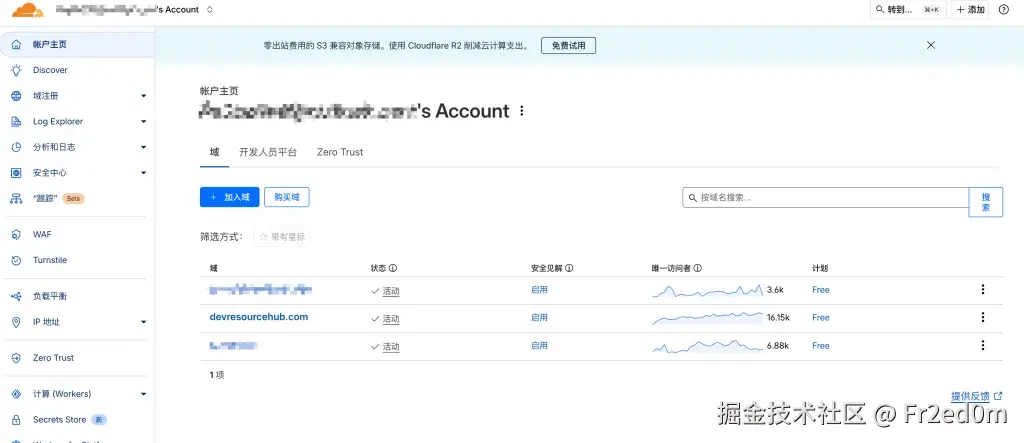Switch to the 开发人员平台 tab
The width and height of the screenshot is (1024, 443).
coord(268,152)
